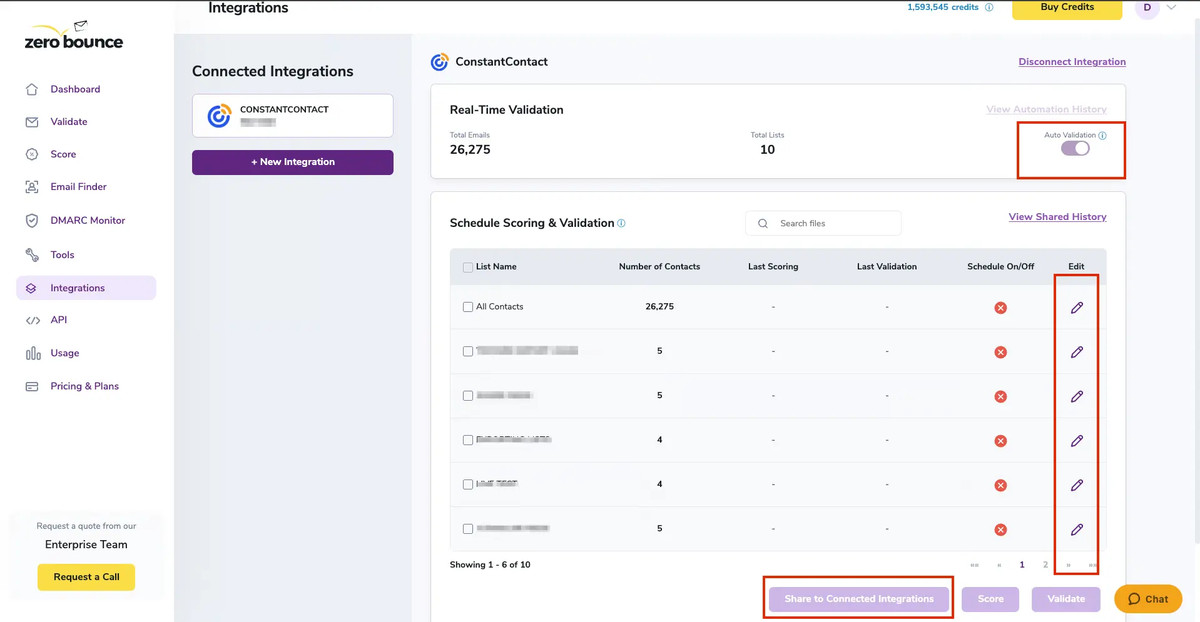The height and width of the screenshot is (622, 1200).
Task: Open the Score section from the sidebar
Action: [31, 154]
